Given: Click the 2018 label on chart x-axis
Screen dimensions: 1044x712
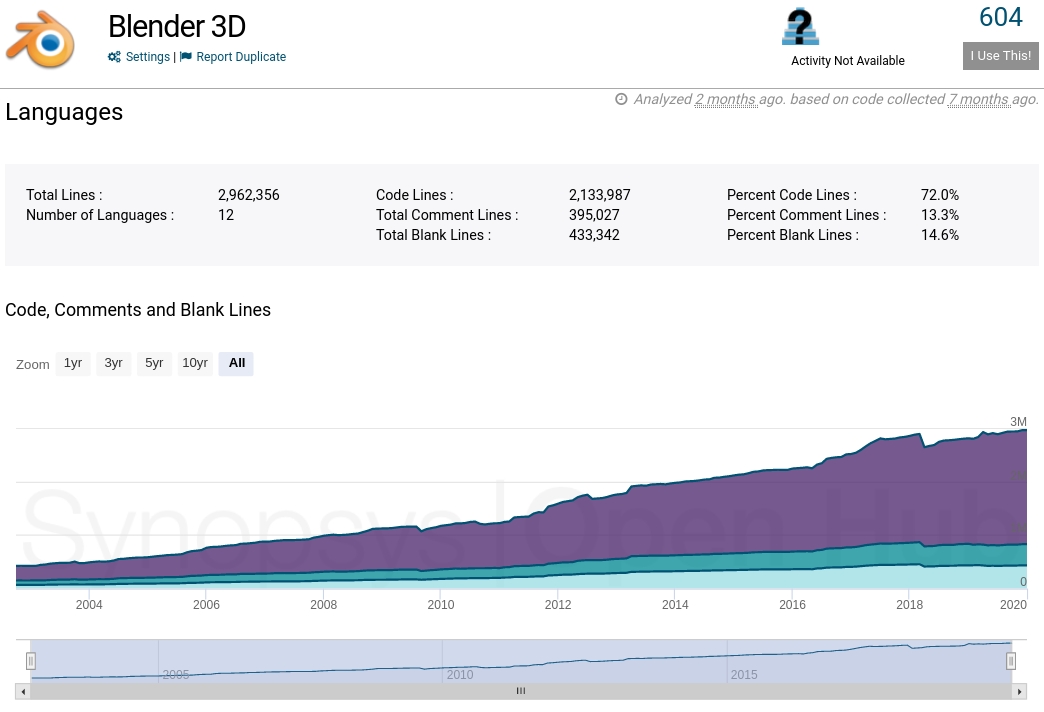Looking at the screenshot, I should point(909,605).
